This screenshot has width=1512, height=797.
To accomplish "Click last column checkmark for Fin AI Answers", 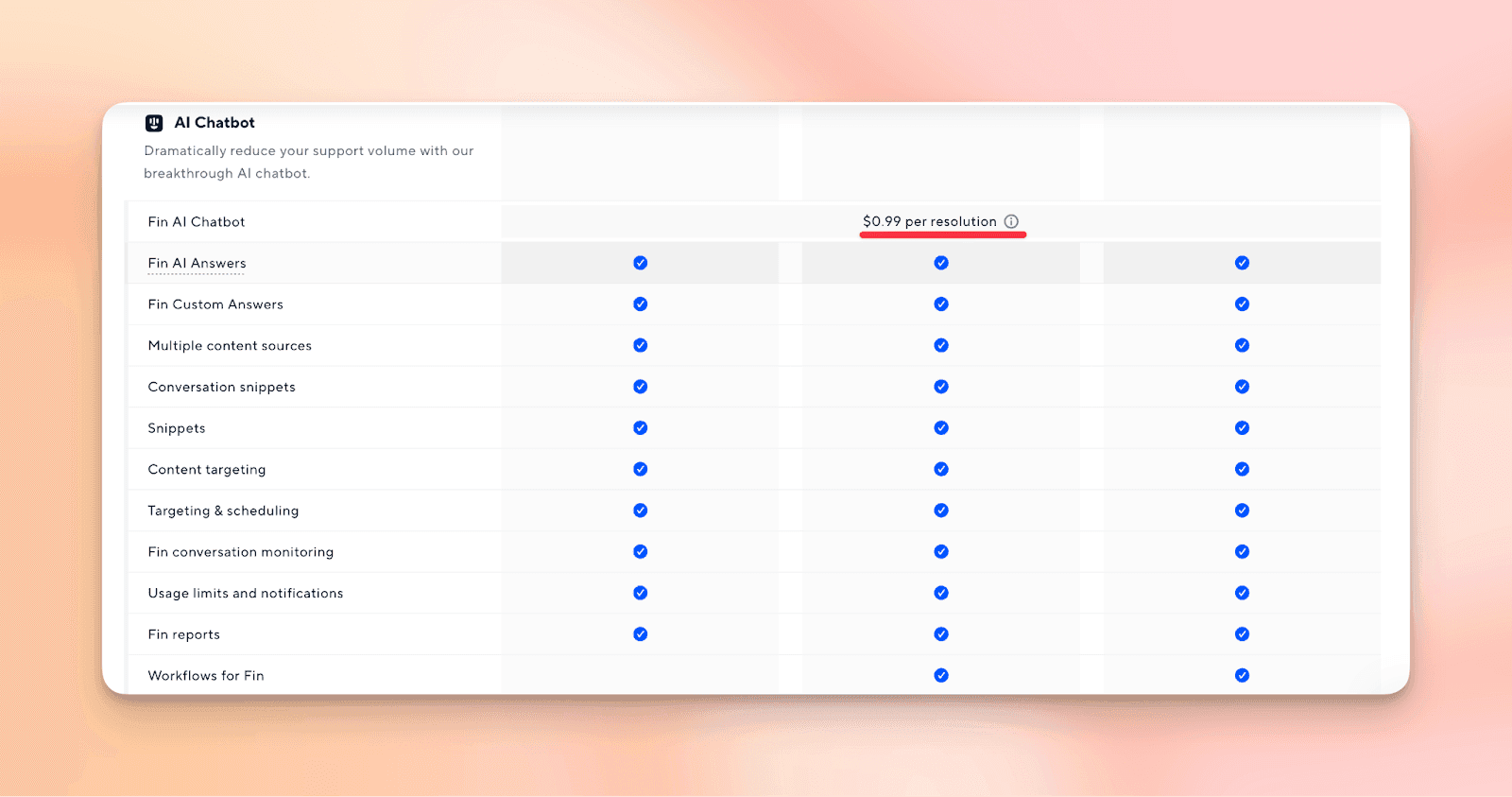I will (1242, 263).
